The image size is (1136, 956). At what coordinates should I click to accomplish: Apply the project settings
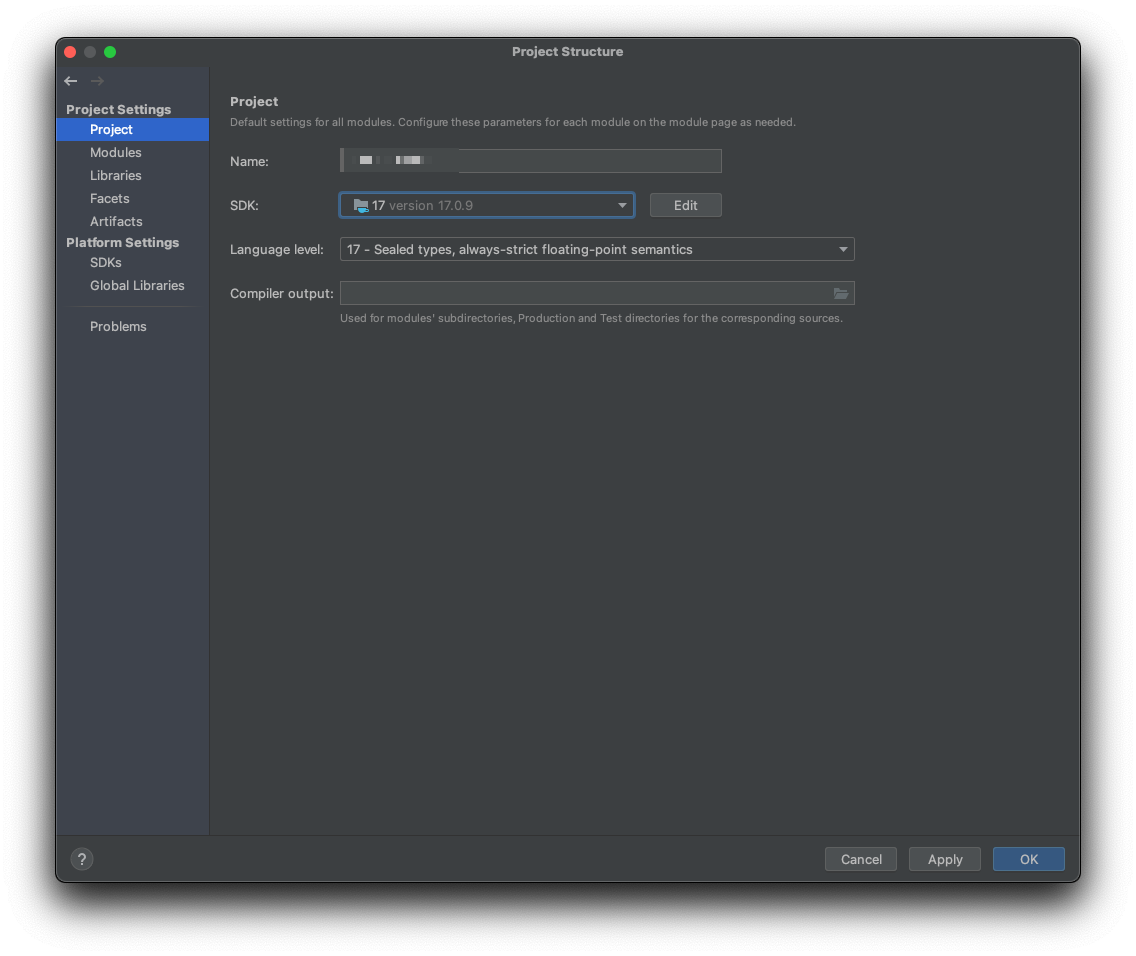coord(945,859)
